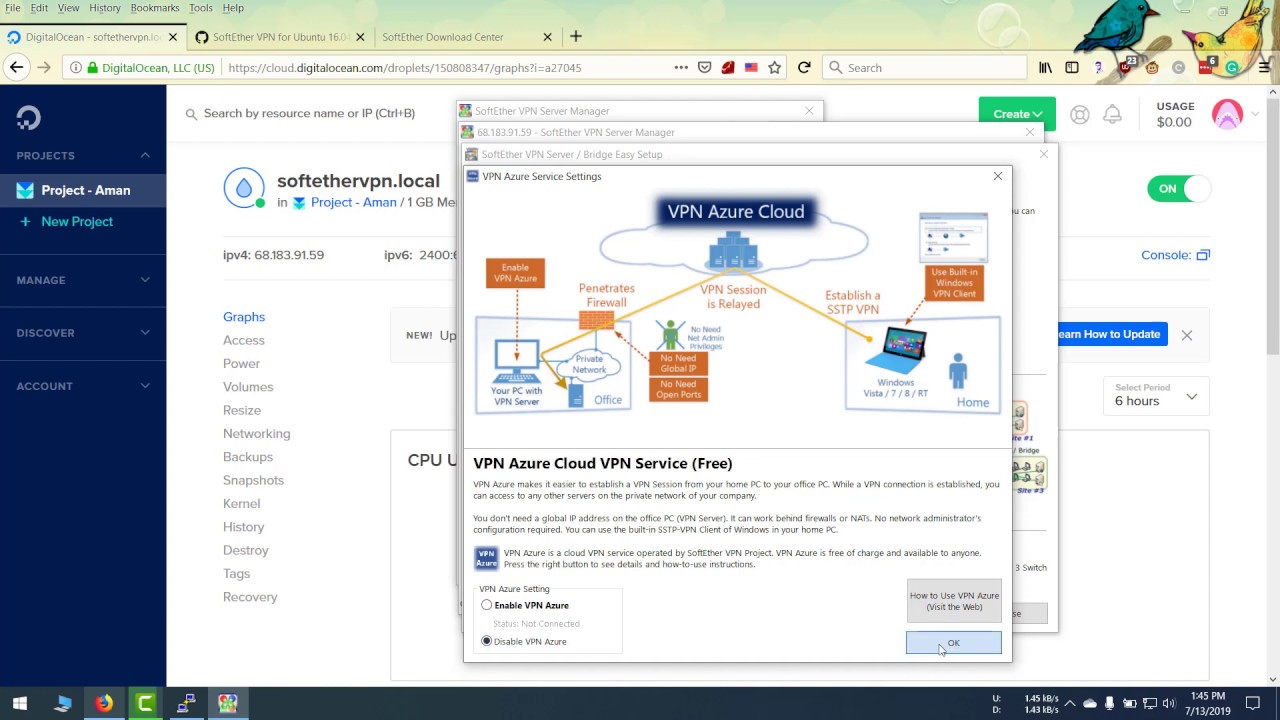
Task: Open DigitalOcean support lifebuoy icon
Action: 1079,114
